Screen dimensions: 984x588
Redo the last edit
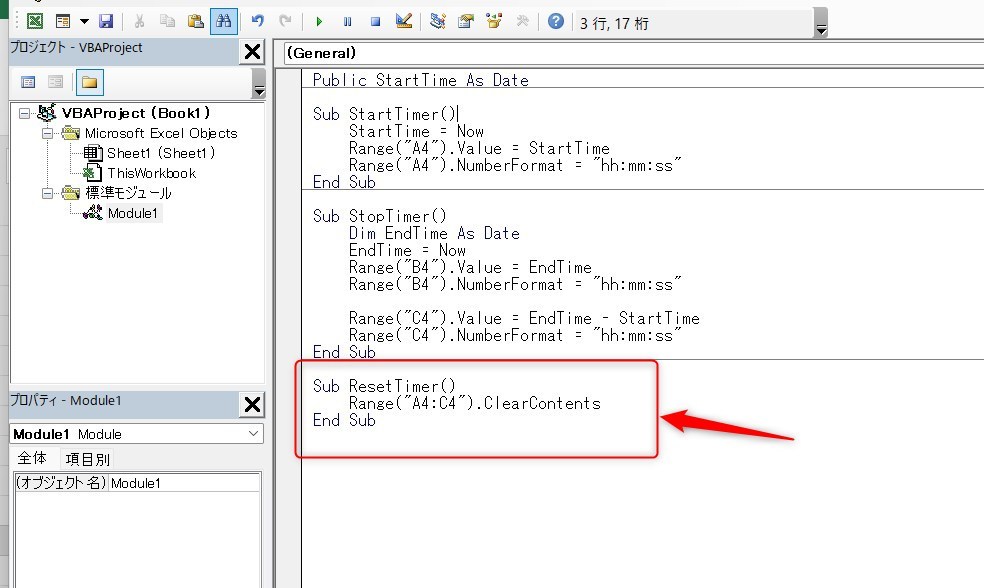tap(286, 21)
